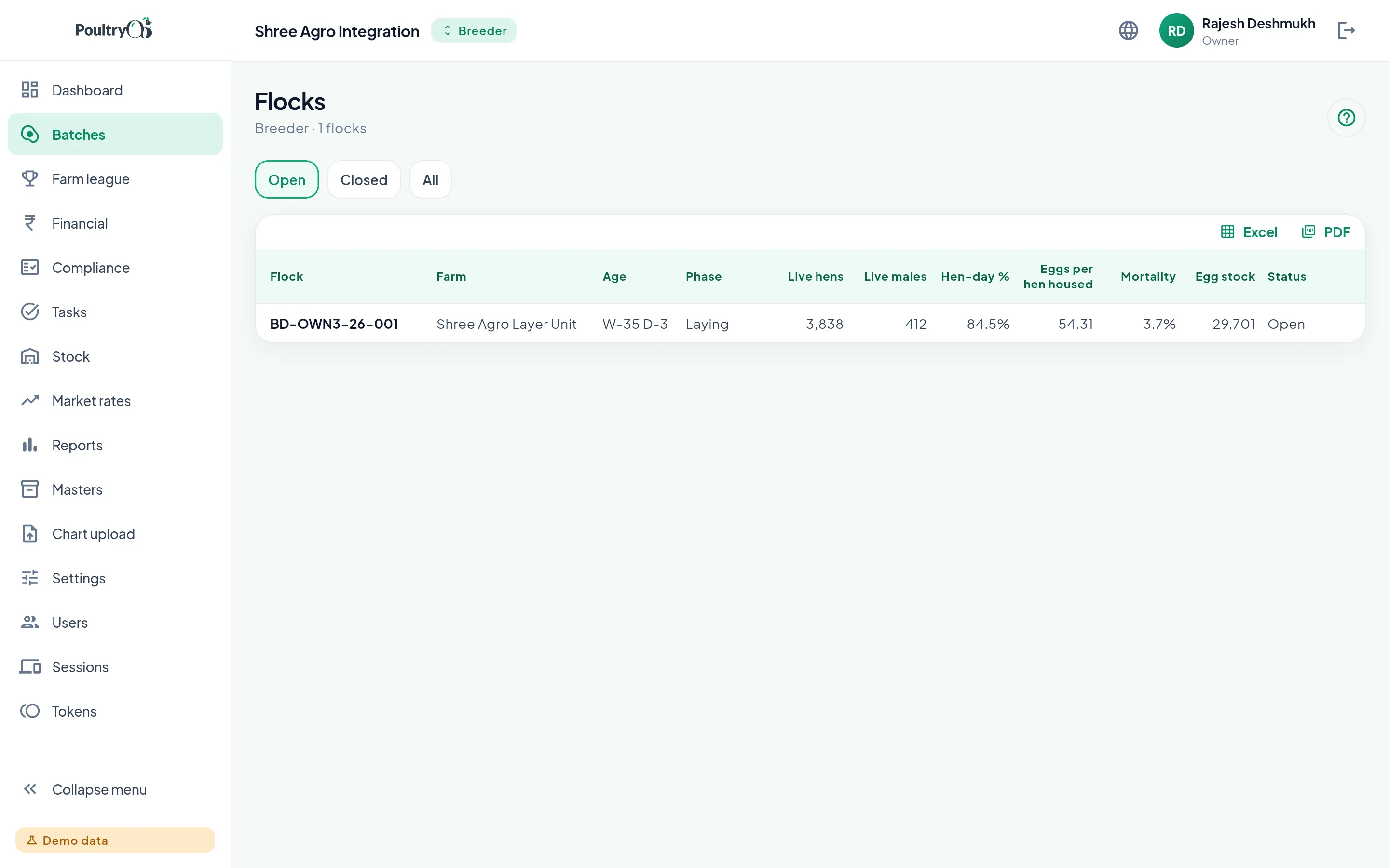The image size is (1389, 868).
Task: Click the Users people icon
Action: point(30,622)
